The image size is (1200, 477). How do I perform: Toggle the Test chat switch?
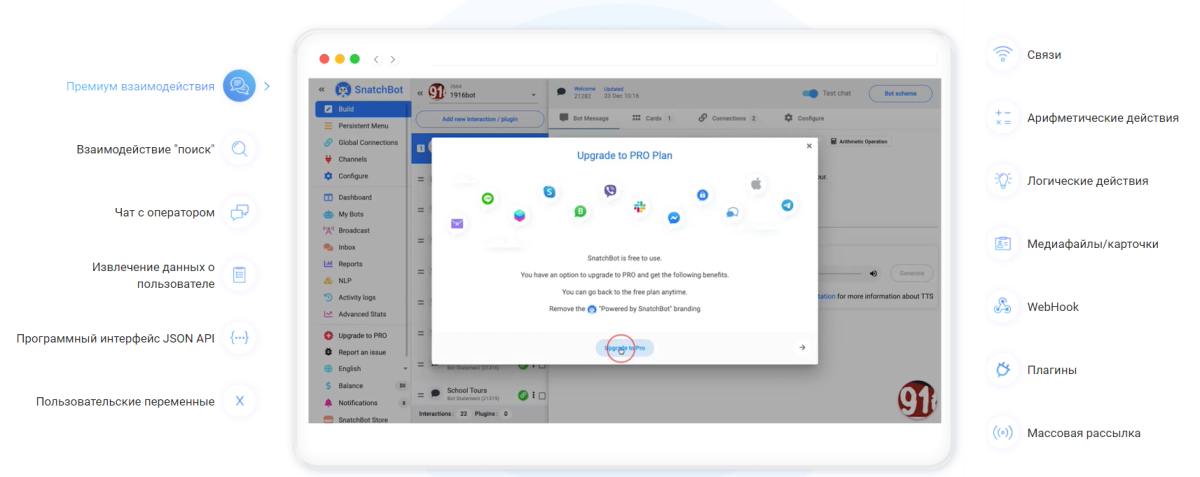click(810, 93)
